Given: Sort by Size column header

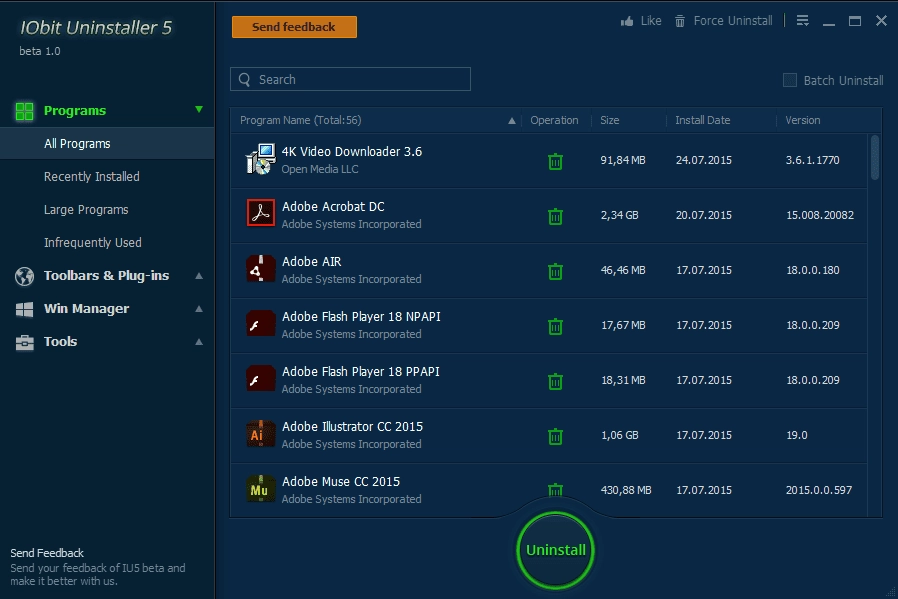Looking at the screenshot, I should coord(609,120).
